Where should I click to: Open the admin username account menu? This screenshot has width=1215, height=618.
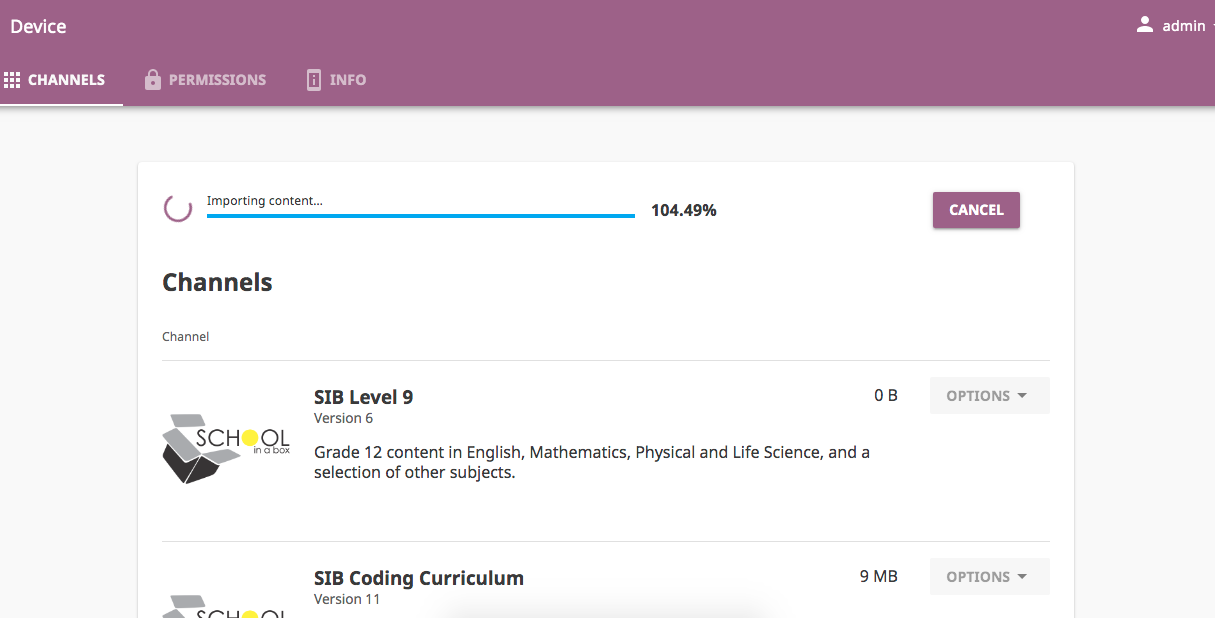(x=1184, y=27)
